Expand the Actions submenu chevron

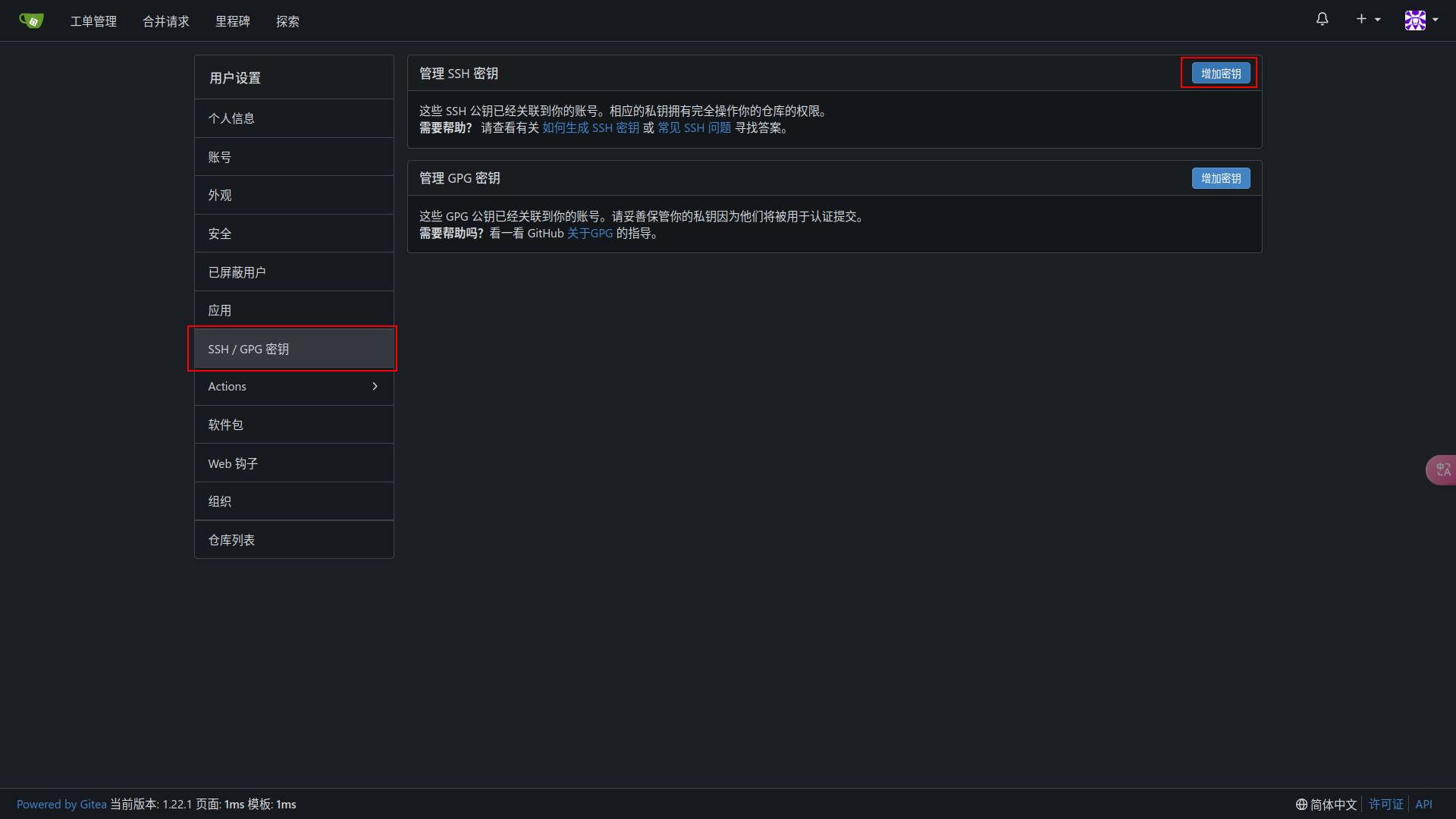tap(375, 387)
